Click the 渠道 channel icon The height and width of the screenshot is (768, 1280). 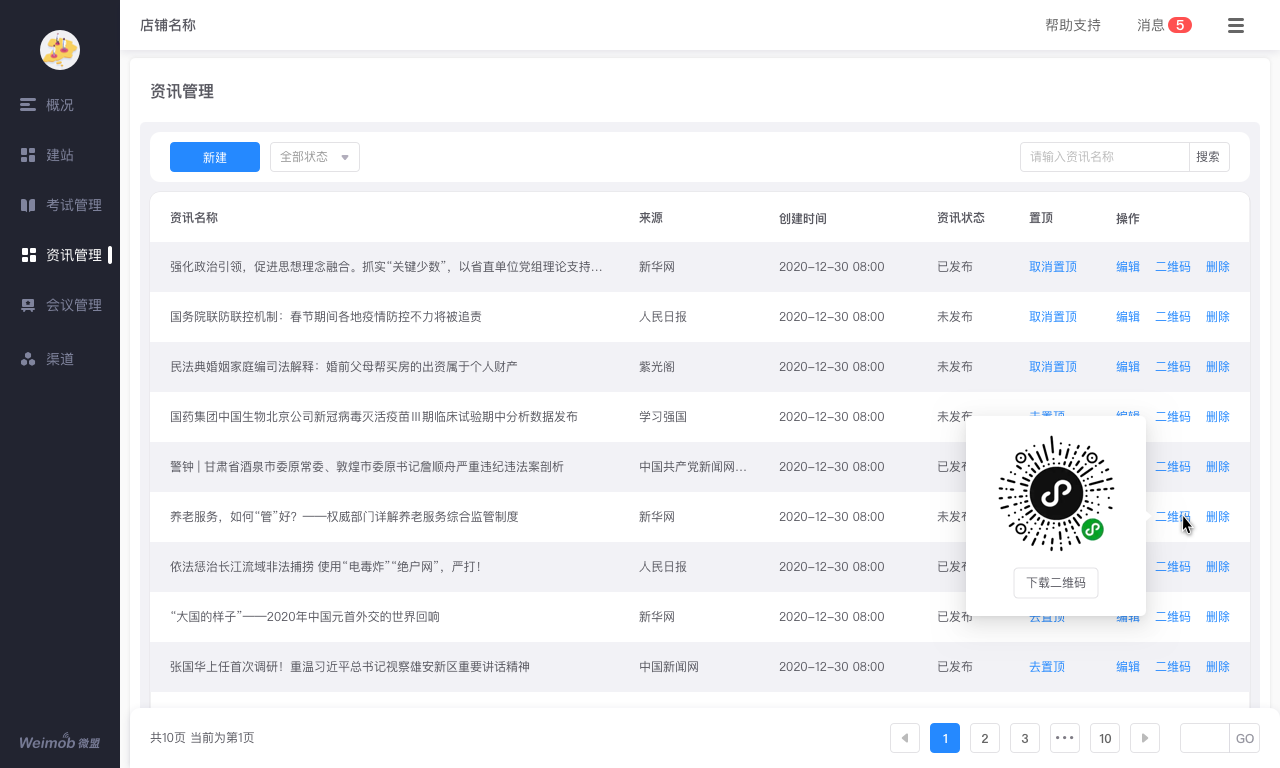(28, 359)
